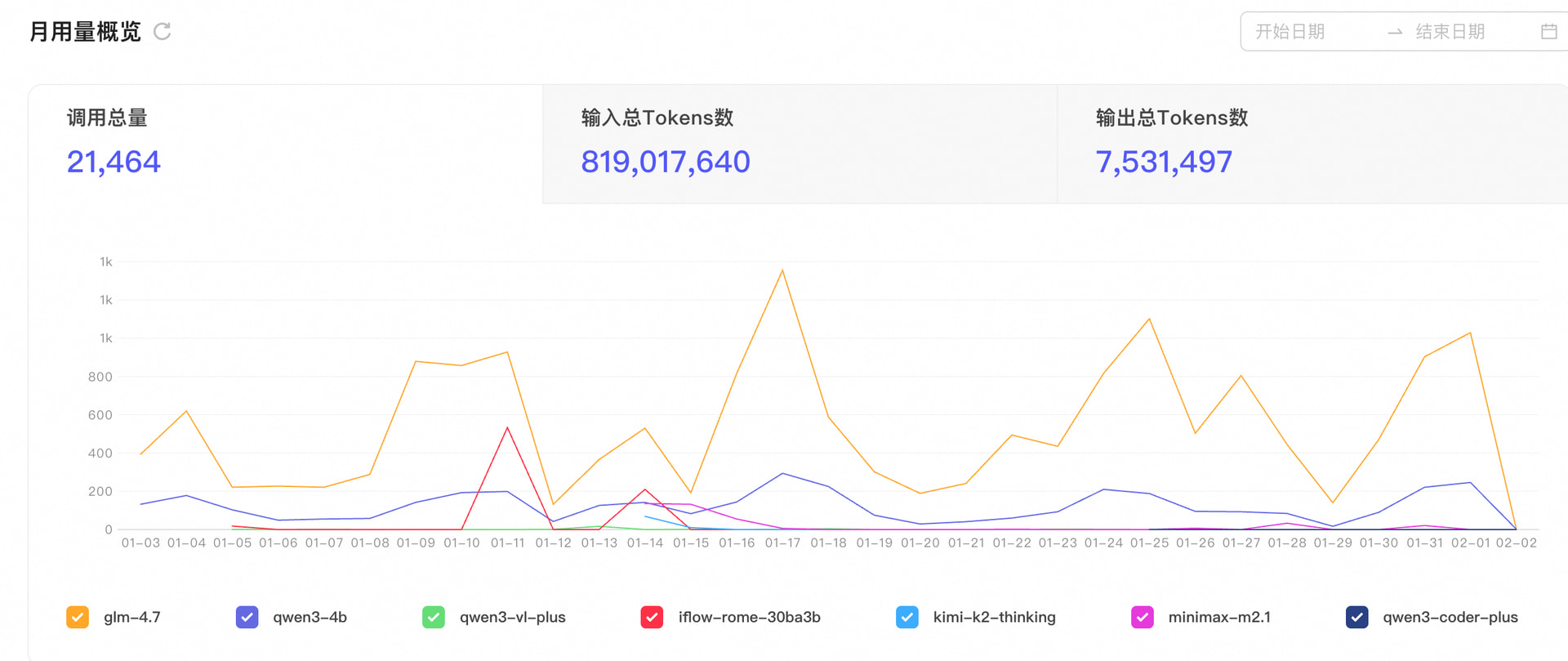Click the 开始日期 start date field
Image resolution: width=1568 pixels, height=661 pixels.
coord(1290,32)
